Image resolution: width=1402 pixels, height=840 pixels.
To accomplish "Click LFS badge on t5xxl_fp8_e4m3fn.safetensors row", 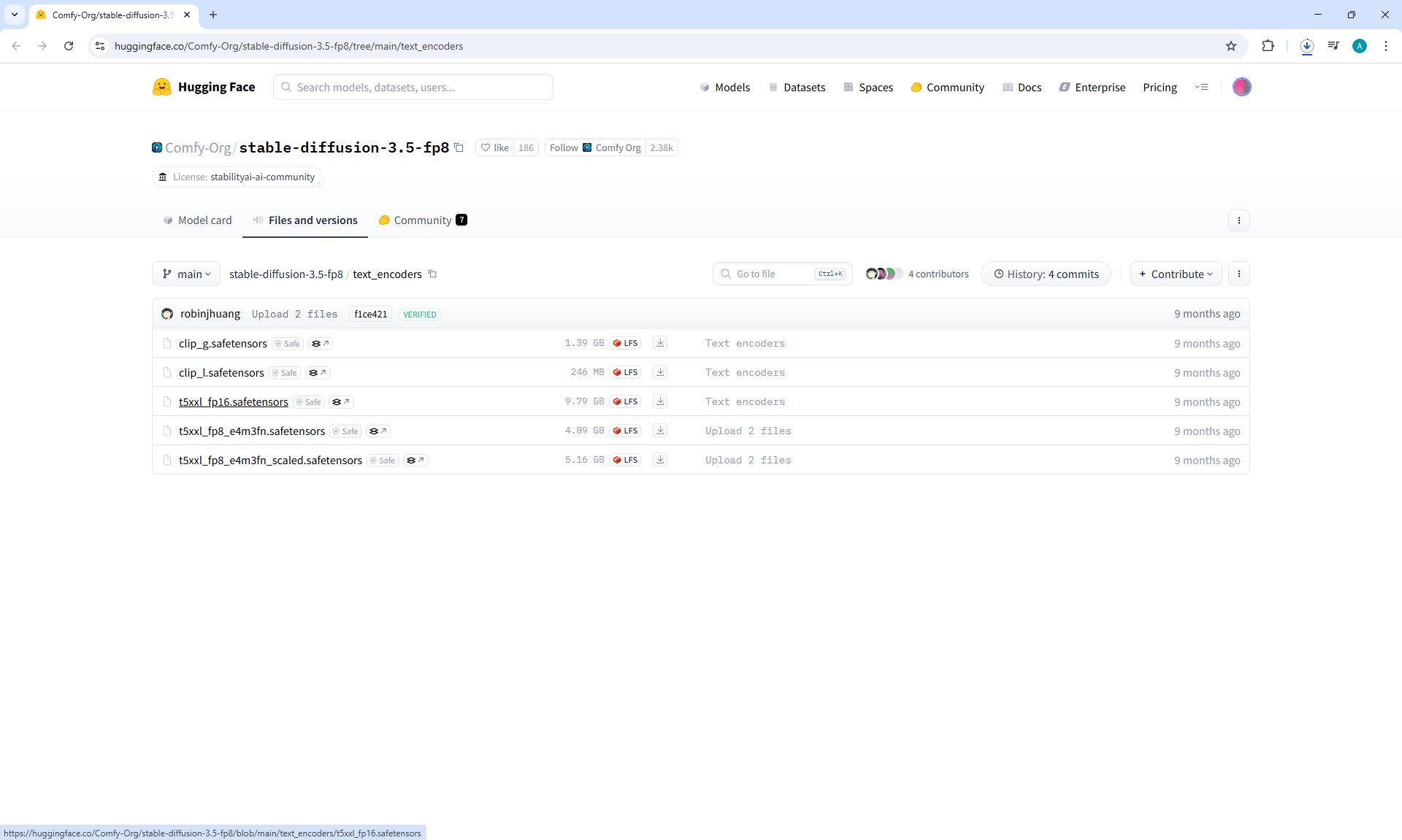I will click(626, 431).
